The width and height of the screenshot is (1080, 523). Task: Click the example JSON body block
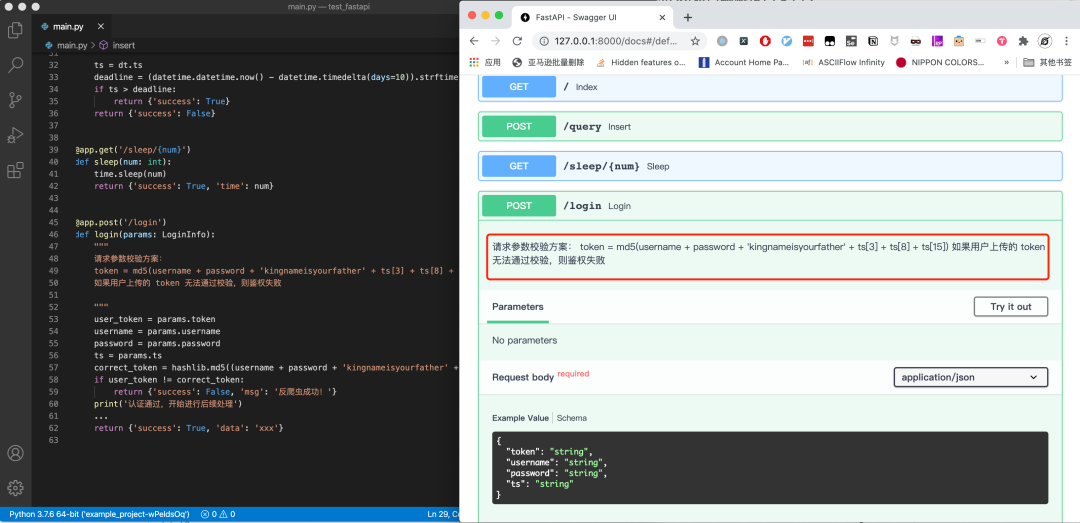[770, 468]
